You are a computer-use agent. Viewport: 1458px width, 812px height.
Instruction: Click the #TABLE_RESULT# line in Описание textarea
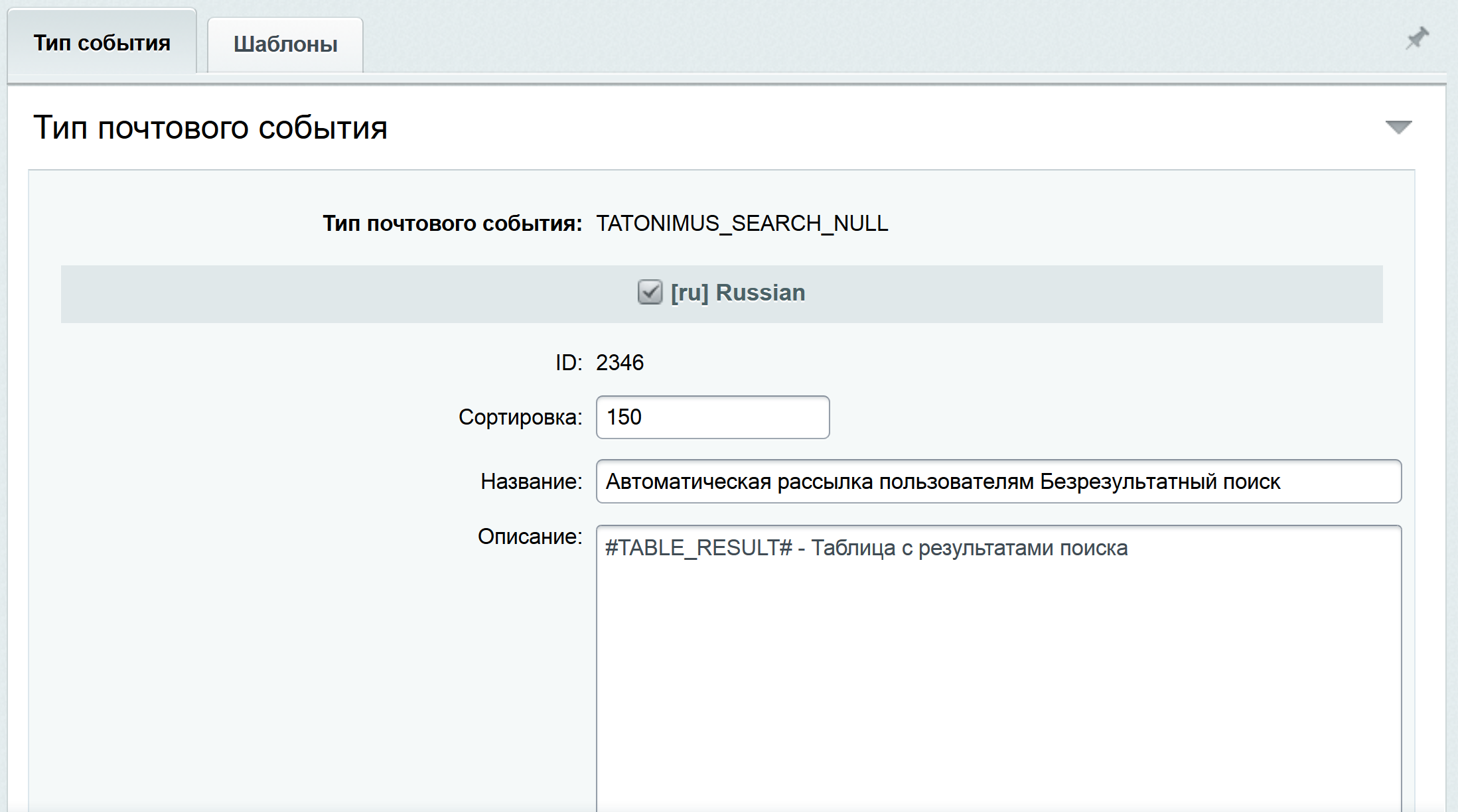[x=866, y=548]
